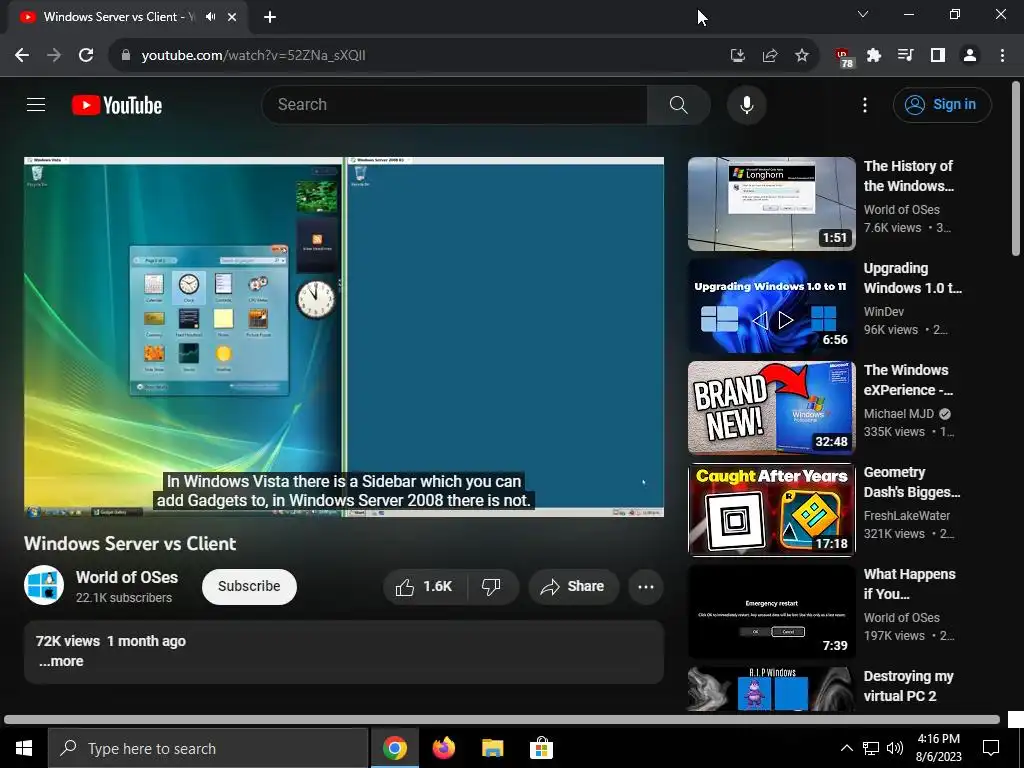1024x768 pixels.
Task: Go back in browser history
Action: pos(22,56)
